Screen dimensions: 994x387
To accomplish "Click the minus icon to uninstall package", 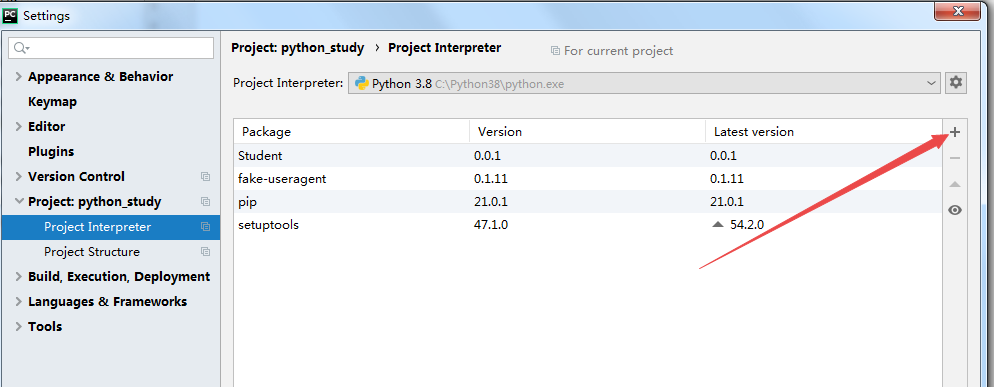I will [x=955, y=158].
